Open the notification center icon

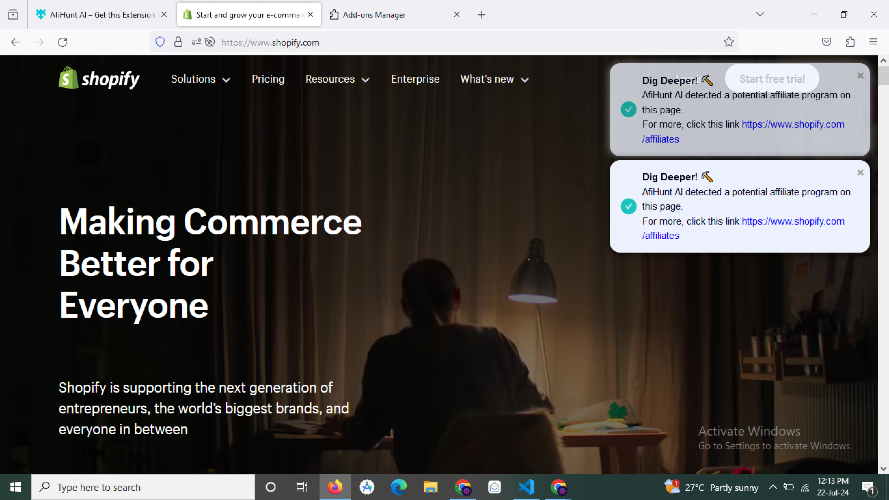(868, 487)
